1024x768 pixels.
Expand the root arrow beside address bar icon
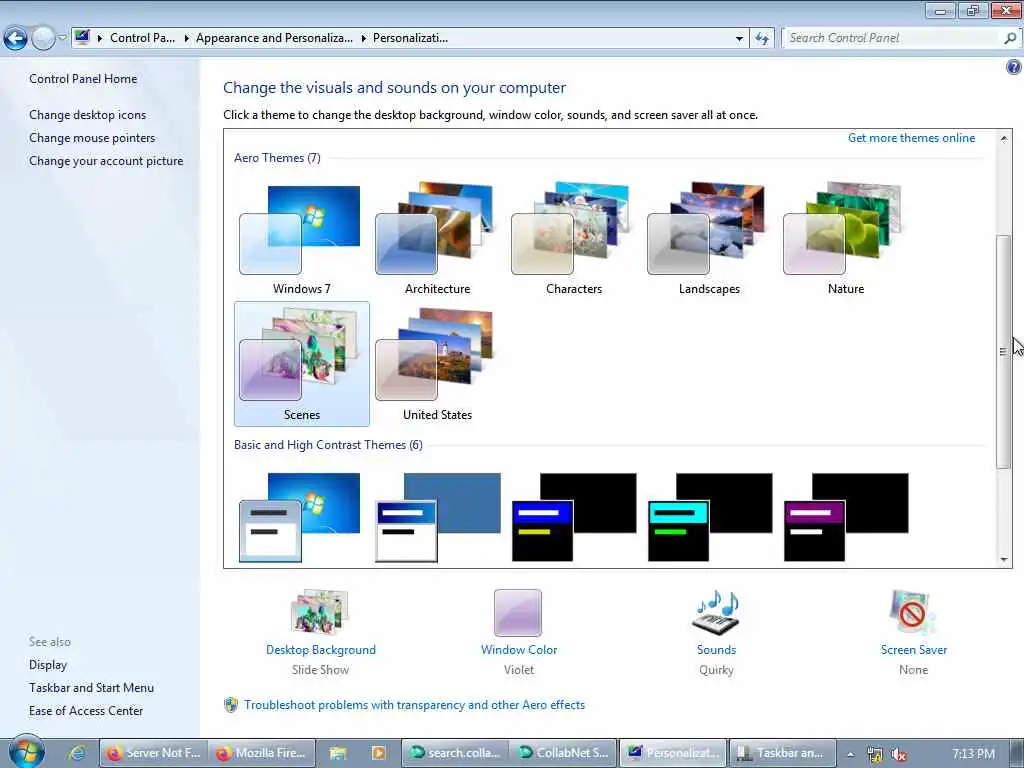[100, 39]
